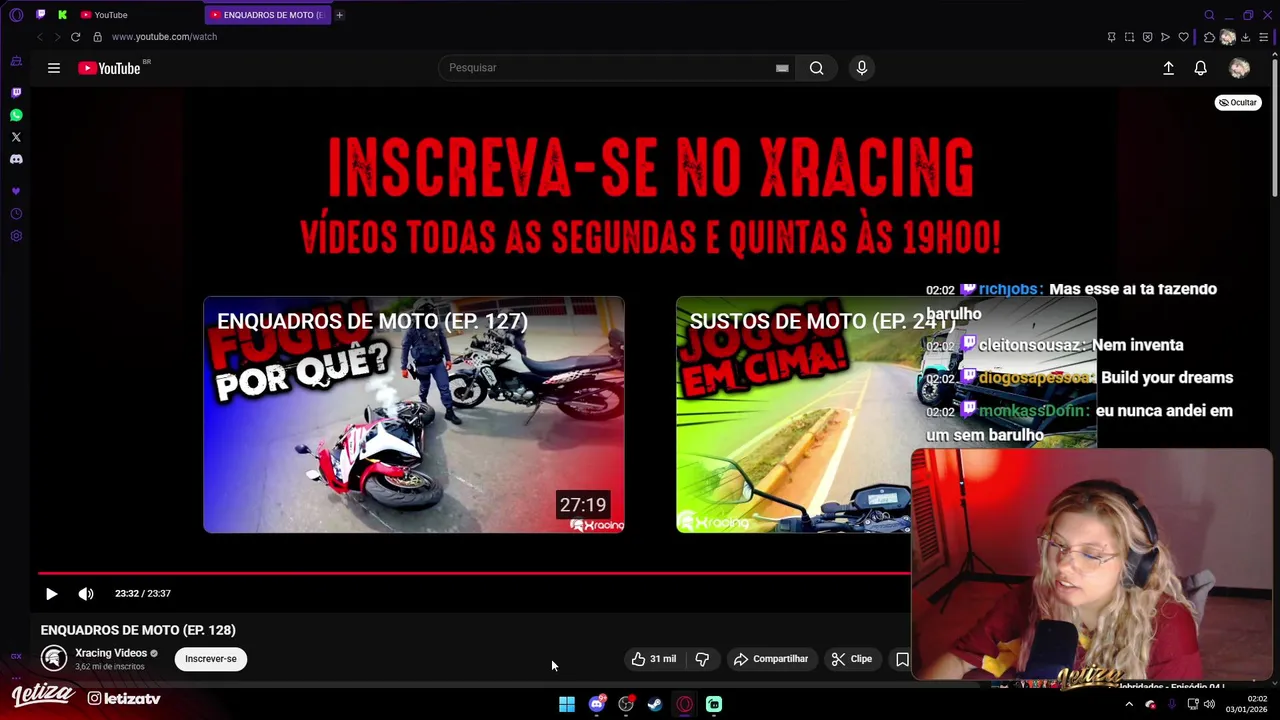Image resolution: width=1280 pixels, height=720 pixels.
Task: Open the browser downloads icon
Action: coord(1245,37)
